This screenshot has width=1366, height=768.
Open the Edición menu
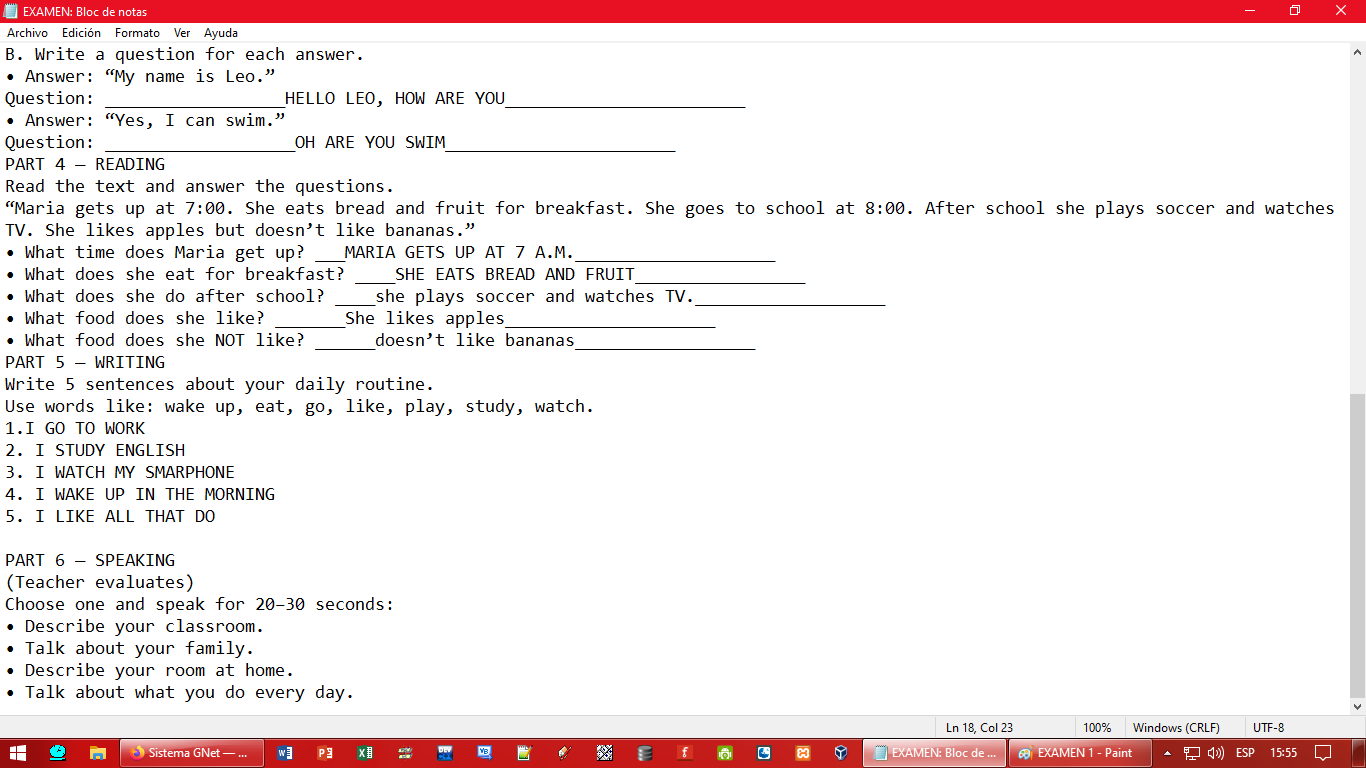pyautogui.click(x=81, y=33)
